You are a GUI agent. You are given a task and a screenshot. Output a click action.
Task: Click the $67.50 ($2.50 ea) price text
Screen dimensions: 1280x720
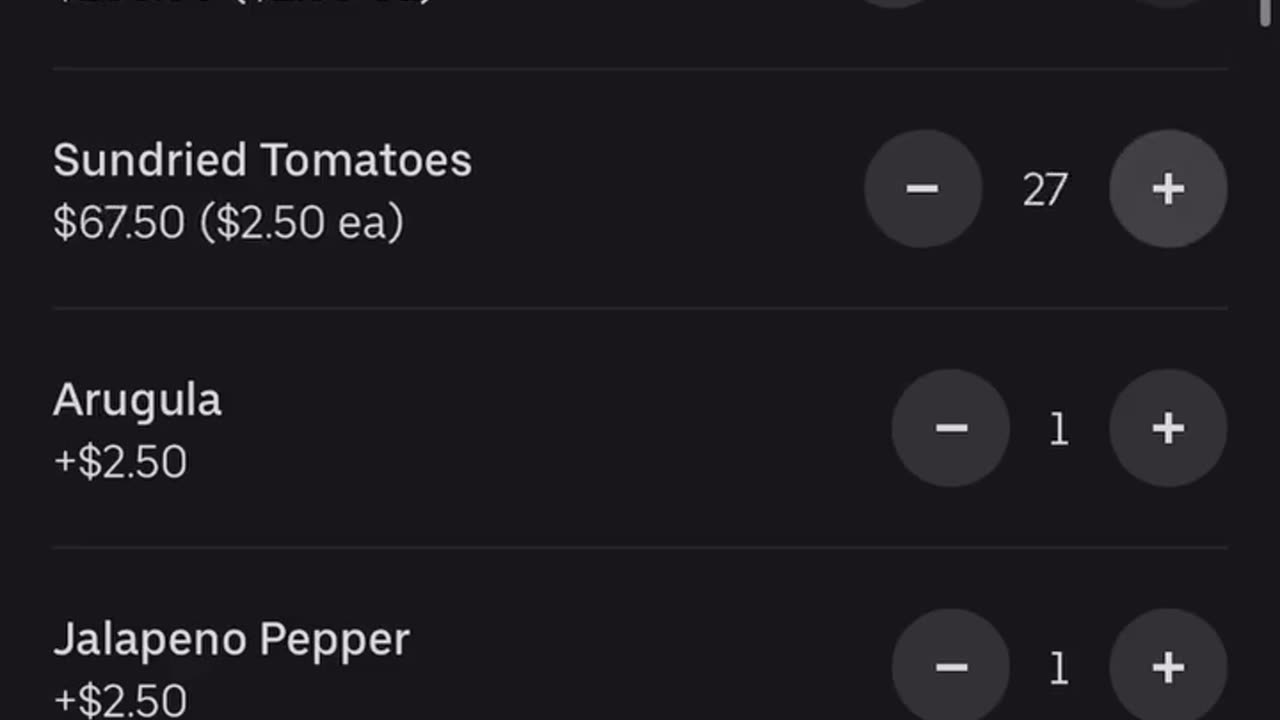point(228,222)
